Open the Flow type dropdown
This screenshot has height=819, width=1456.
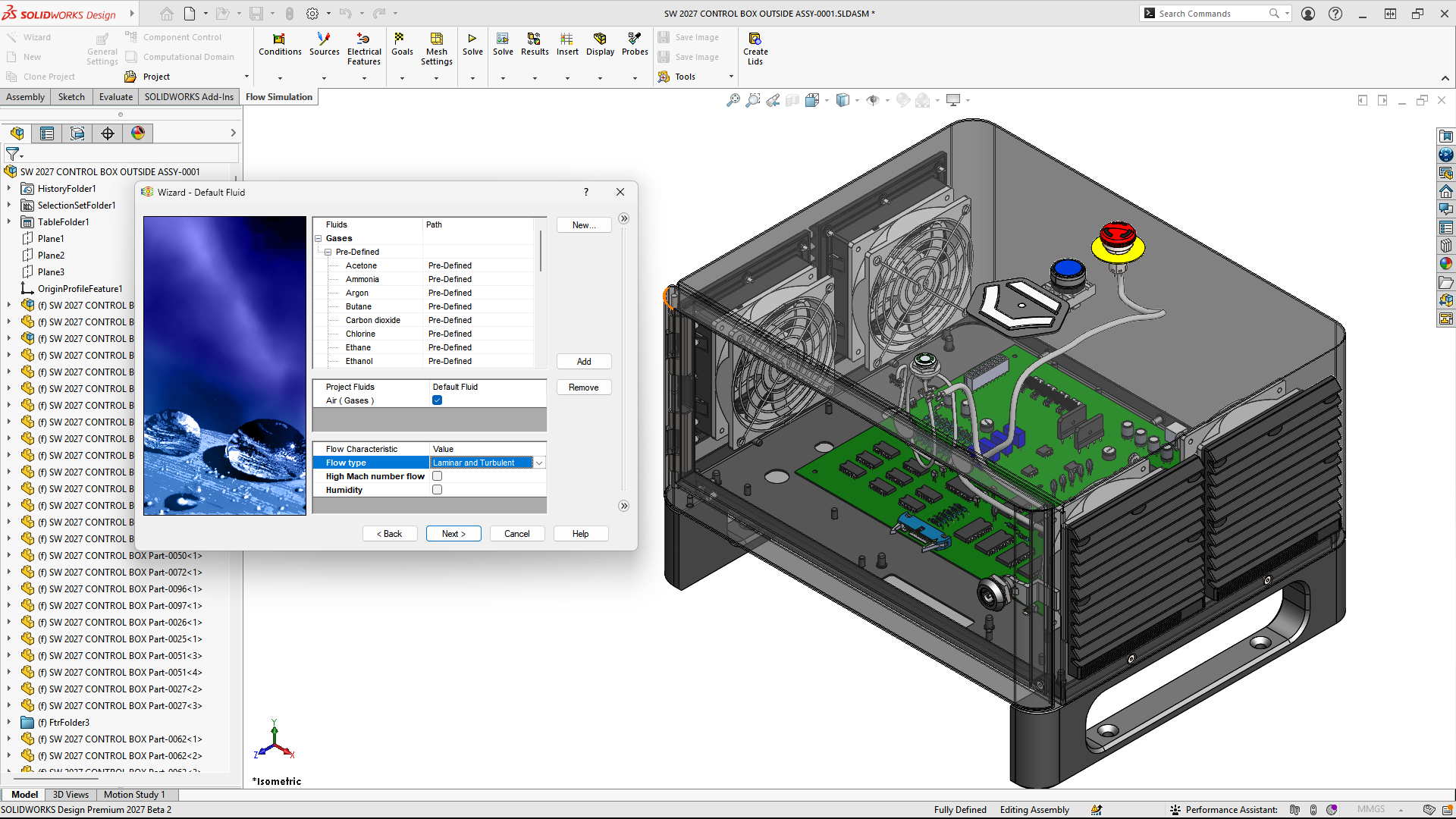point(539,463)
